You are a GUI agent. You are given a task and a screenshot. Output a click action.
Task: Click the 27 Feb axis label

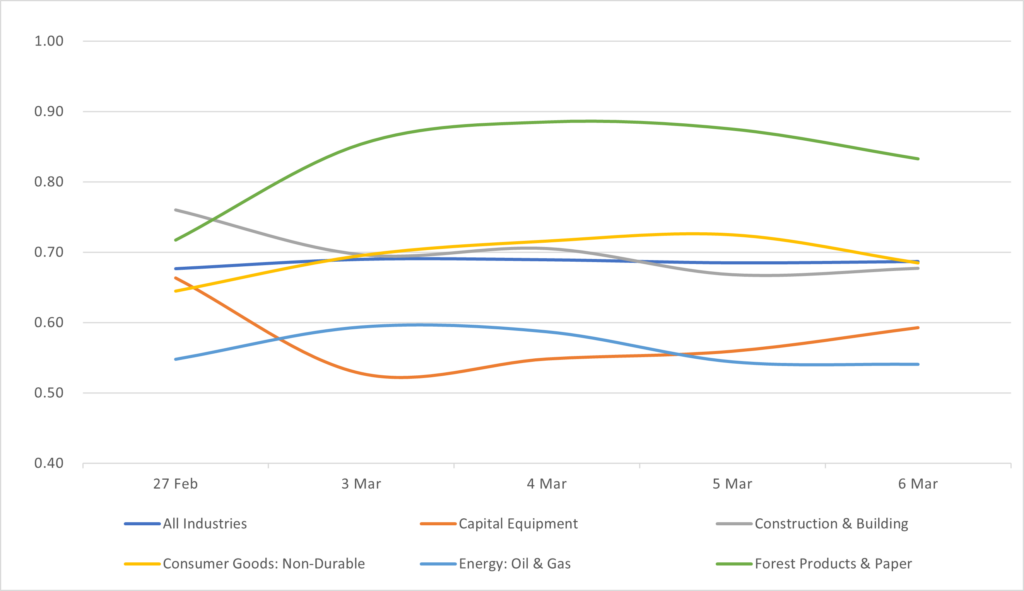175,484
